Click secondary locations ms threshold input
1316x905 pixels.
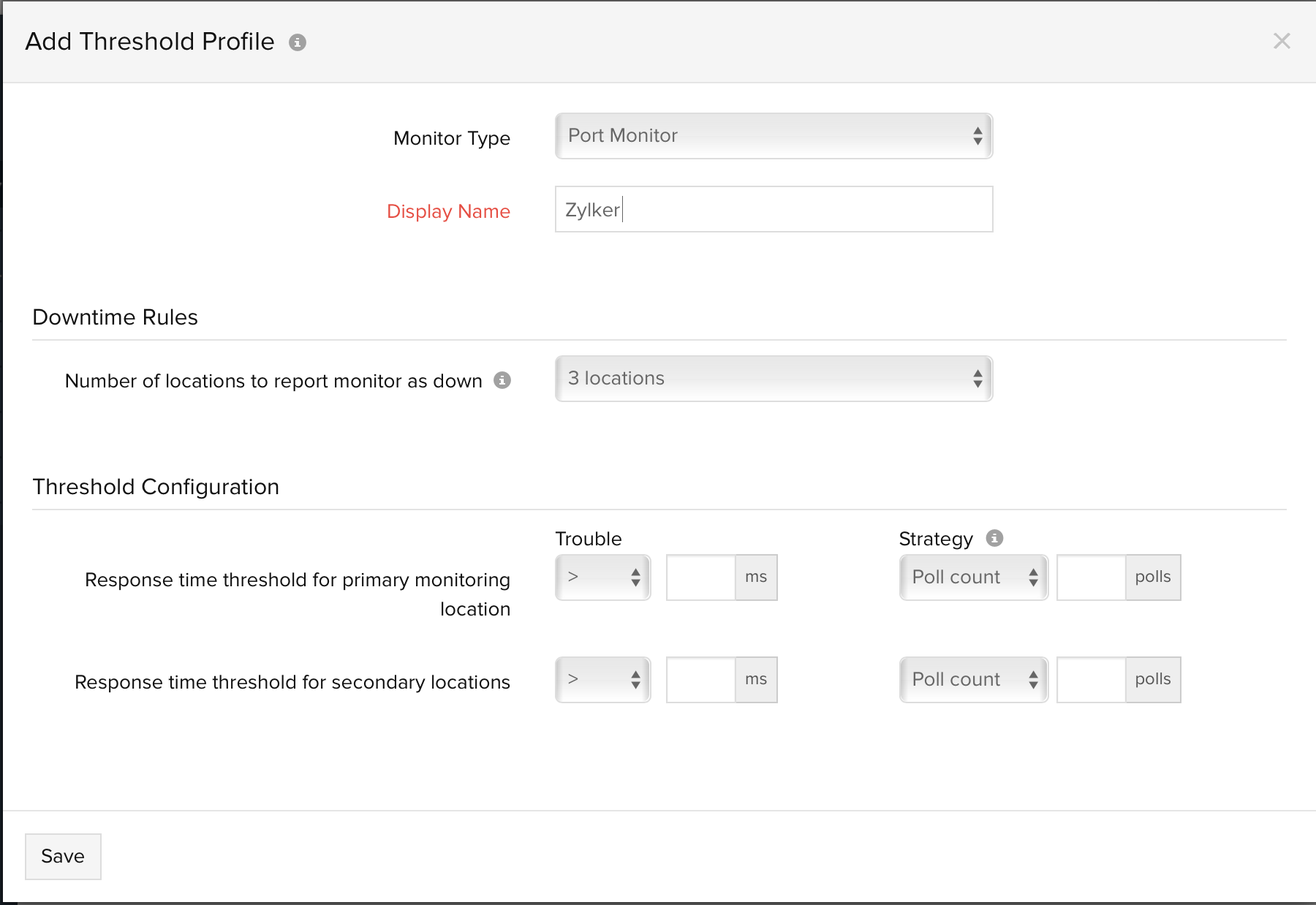pos(700,680)
